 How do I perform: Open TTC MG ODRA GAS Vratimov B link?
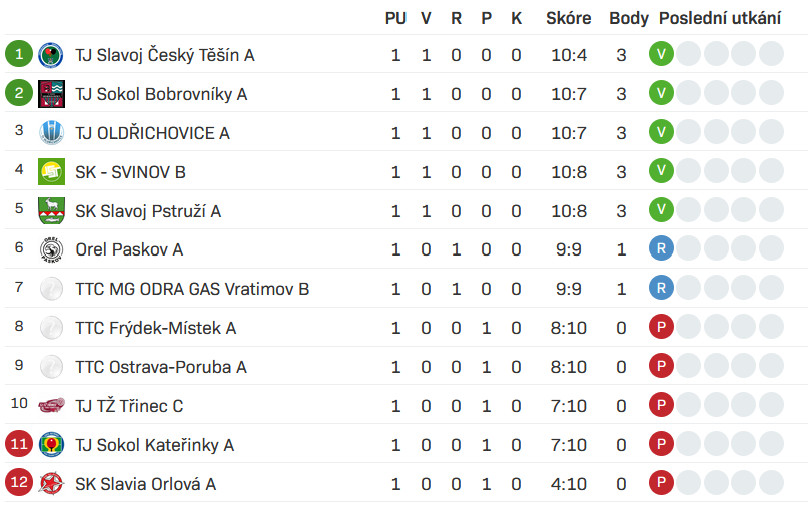[x=192, y=289]
